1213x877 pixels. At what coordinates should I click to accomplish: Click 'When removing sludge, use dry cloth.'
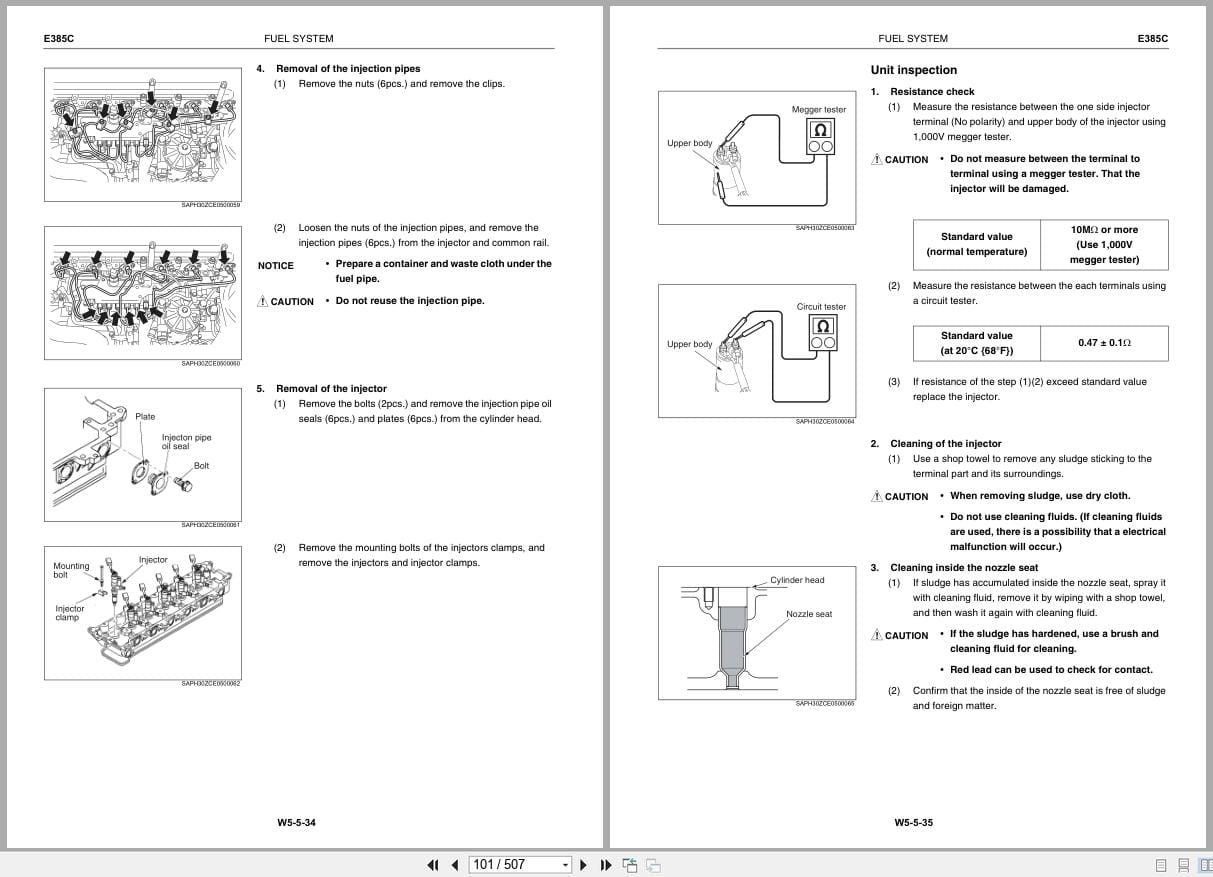(x=1040, y=496)
